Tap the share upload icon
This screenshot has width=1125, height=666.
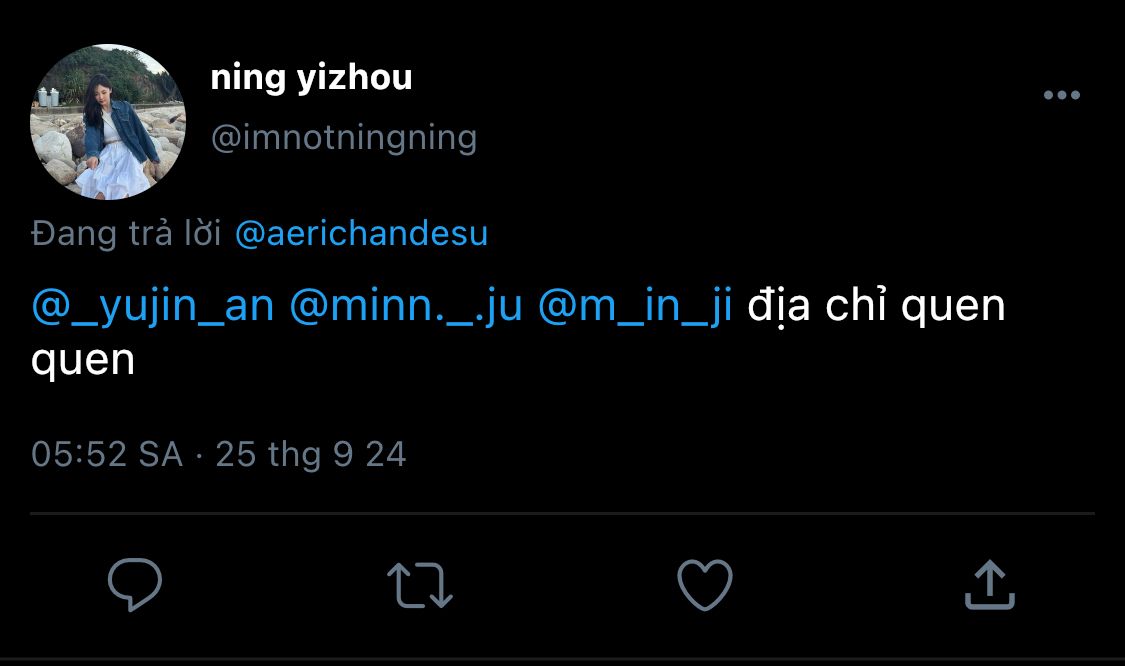[989, 585]
